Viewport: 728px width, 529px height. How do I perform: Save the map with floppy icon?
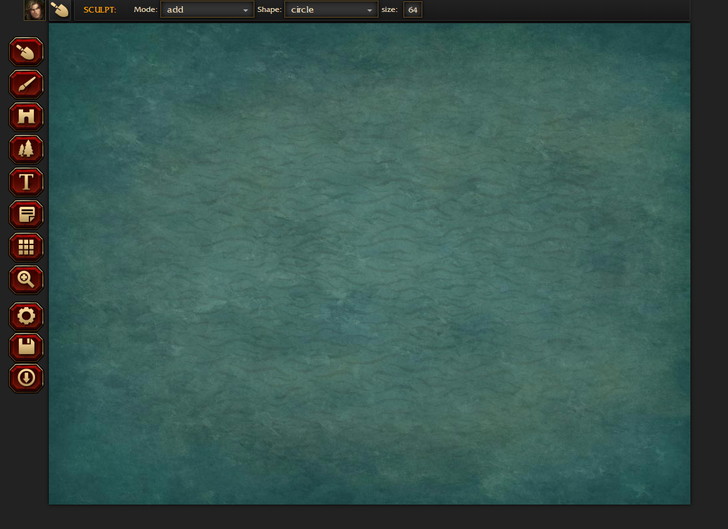pyautogui.click(x=26, y=347)
